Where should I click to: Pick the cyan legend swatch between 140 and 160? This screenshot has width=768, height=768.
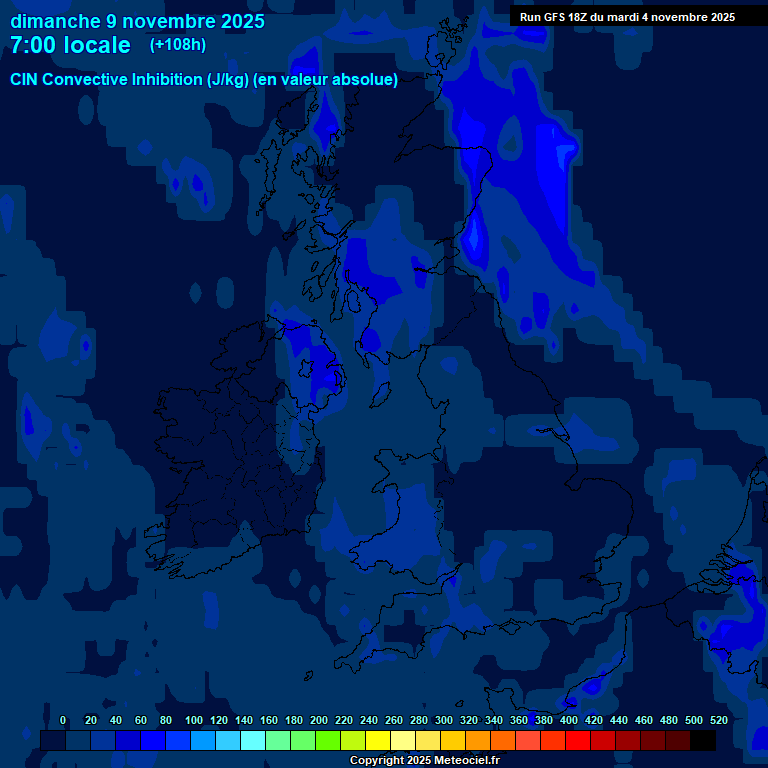[253, 740]
